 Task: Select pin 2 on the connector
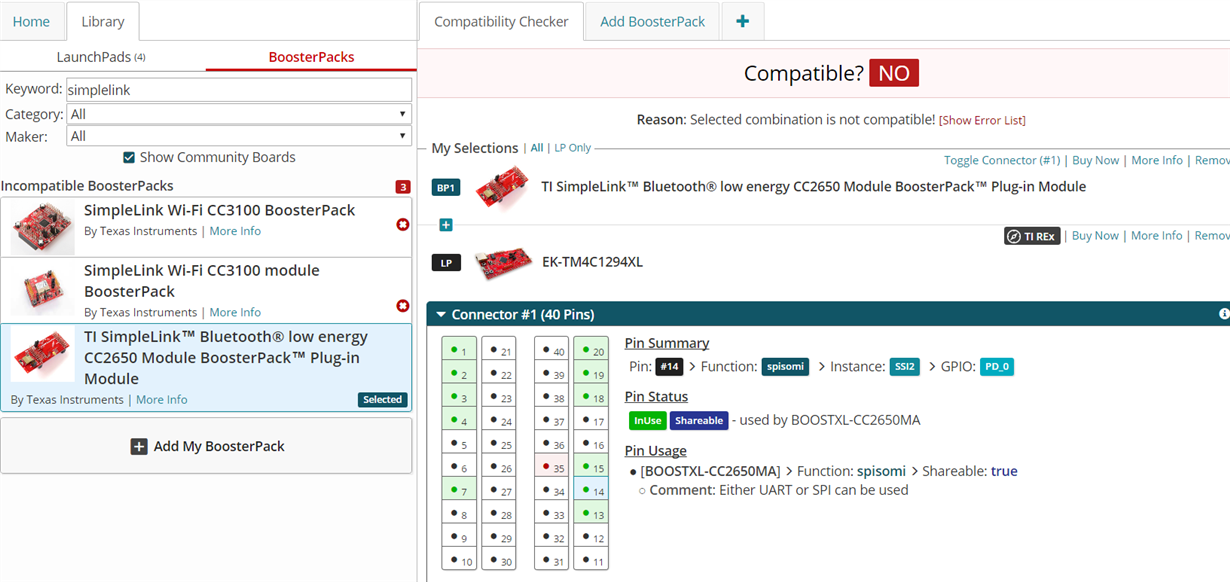[459, 373]
